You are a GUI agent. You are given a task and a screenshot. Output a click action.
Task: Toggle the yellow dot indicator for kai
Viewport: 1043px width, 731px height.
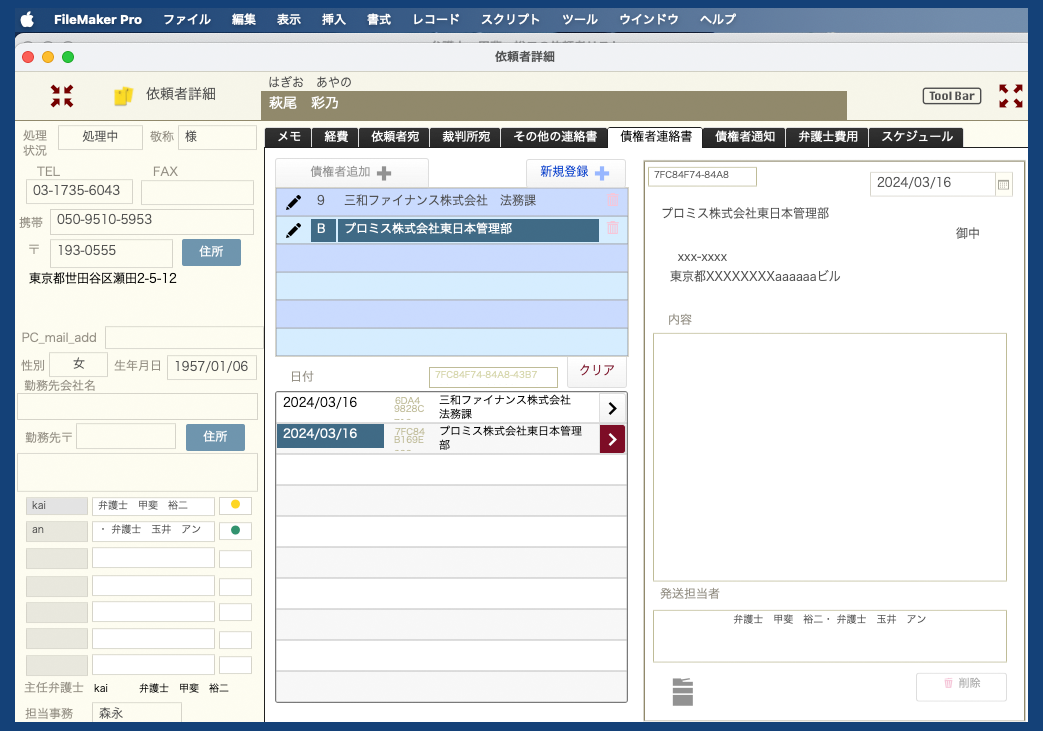point(236,506)
